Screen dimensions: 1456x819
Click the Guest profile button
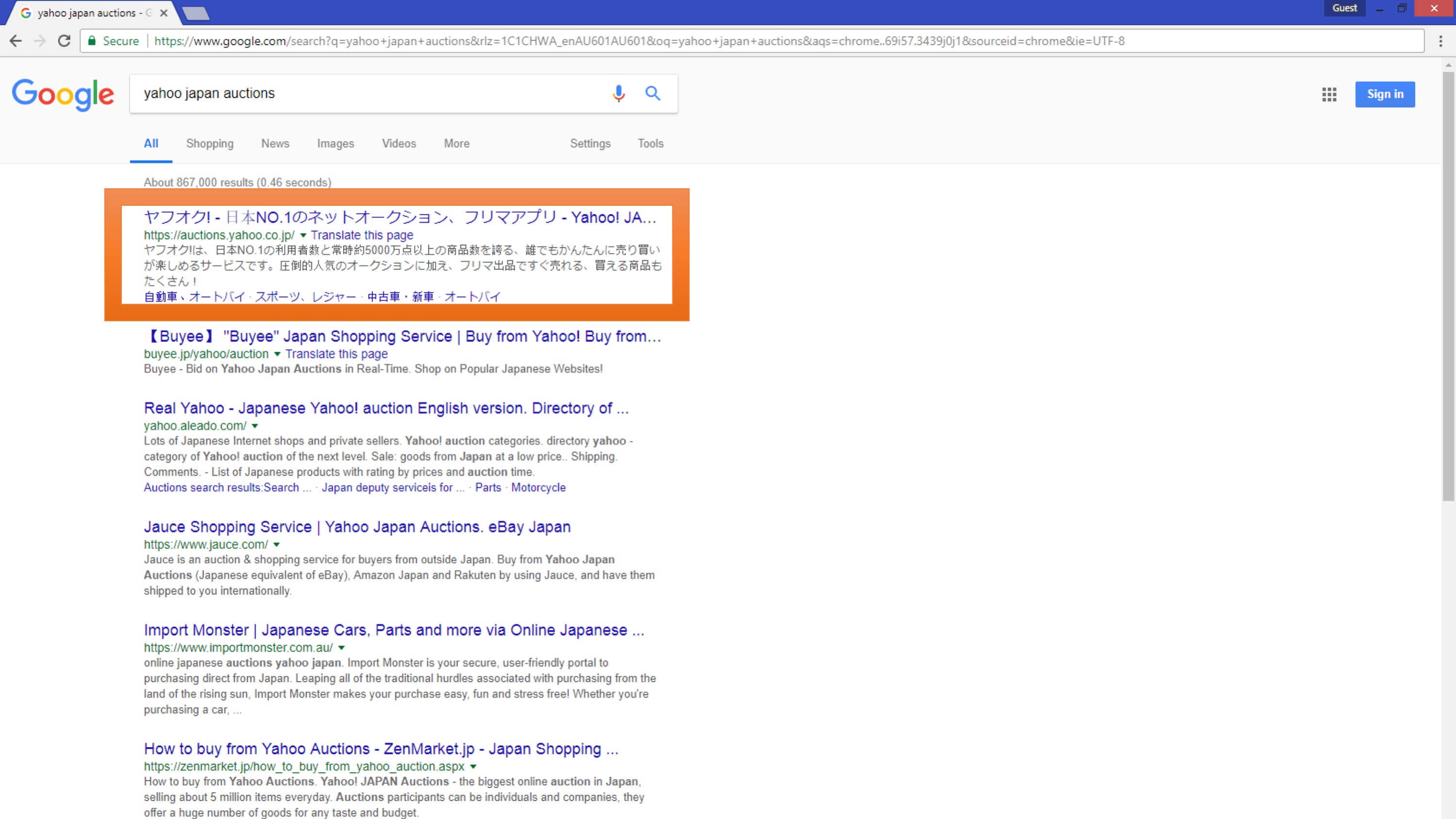pos(1345,8)
